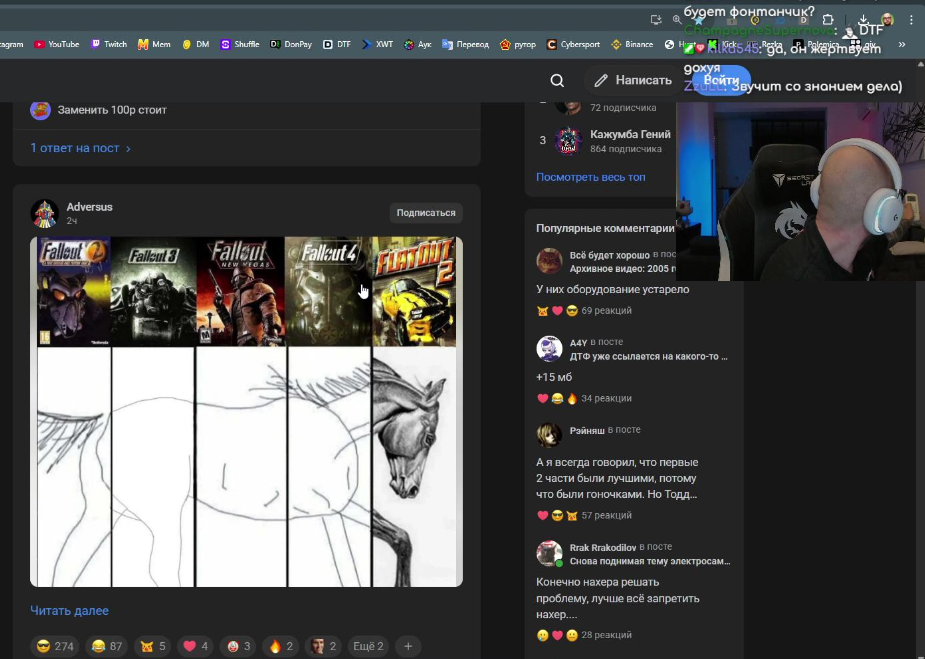
Task: Click the Рэйняш avatar
Action: (x=549, y=435)
